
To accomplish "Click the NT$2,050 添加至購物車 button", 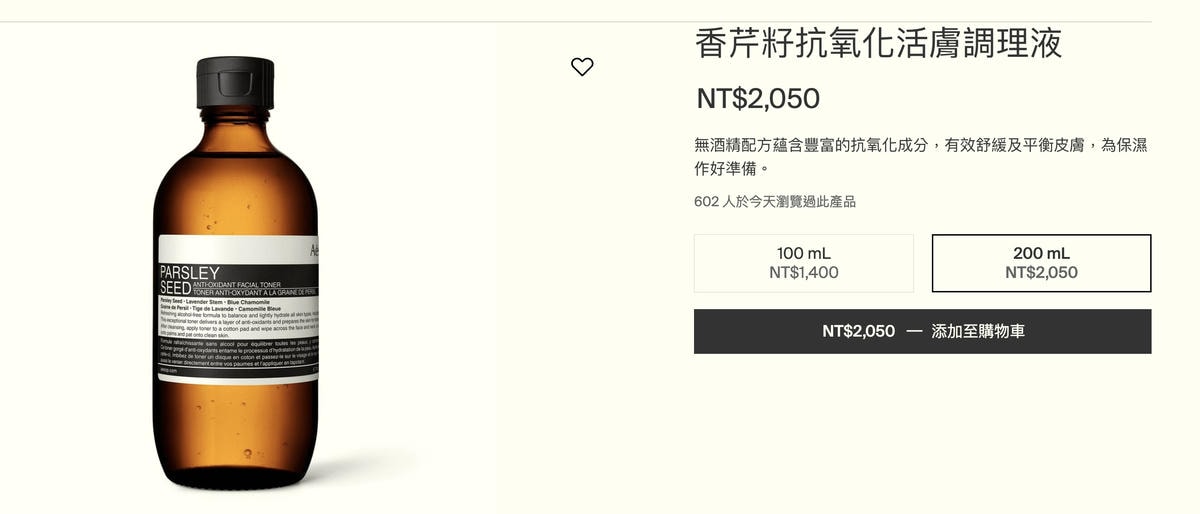I will 923,331.
